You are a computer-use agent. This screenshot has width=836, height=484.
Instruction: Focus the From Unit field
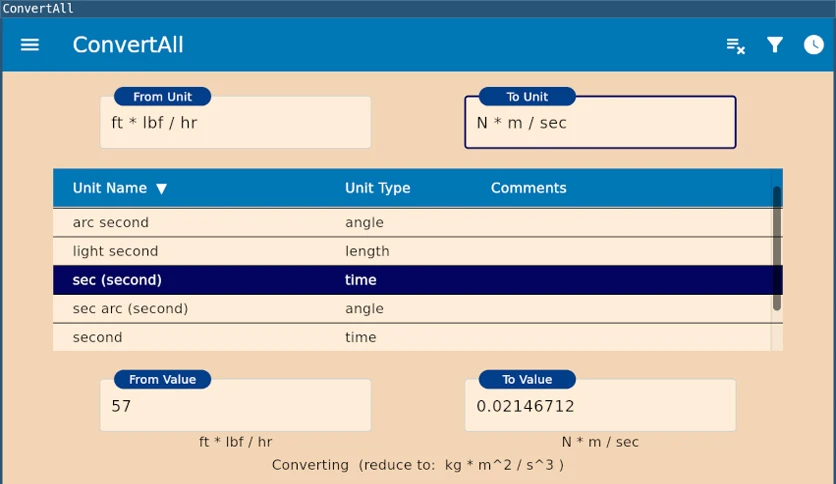point(236,123)
